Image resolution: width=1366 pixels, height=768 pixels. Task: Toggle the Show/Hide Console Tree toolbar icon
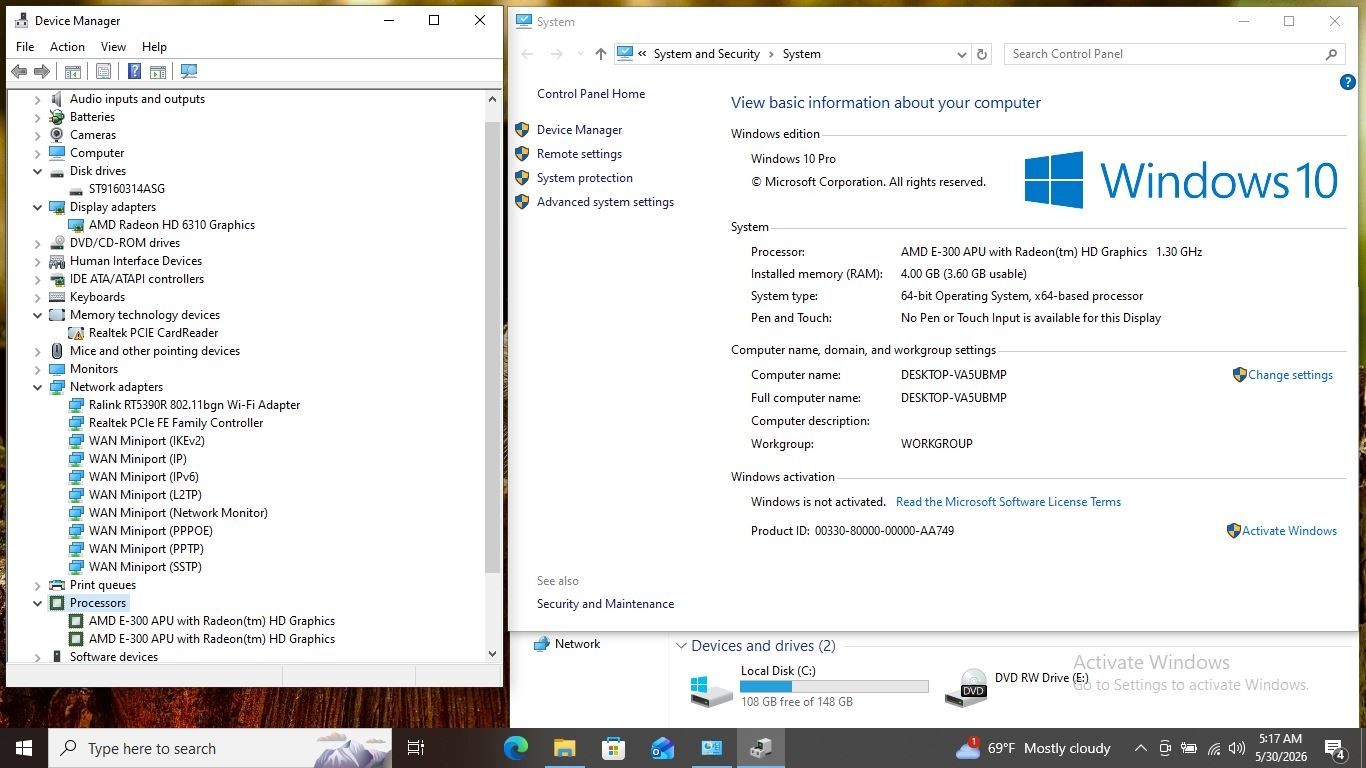pyautogui.click(x=72, y=71)
